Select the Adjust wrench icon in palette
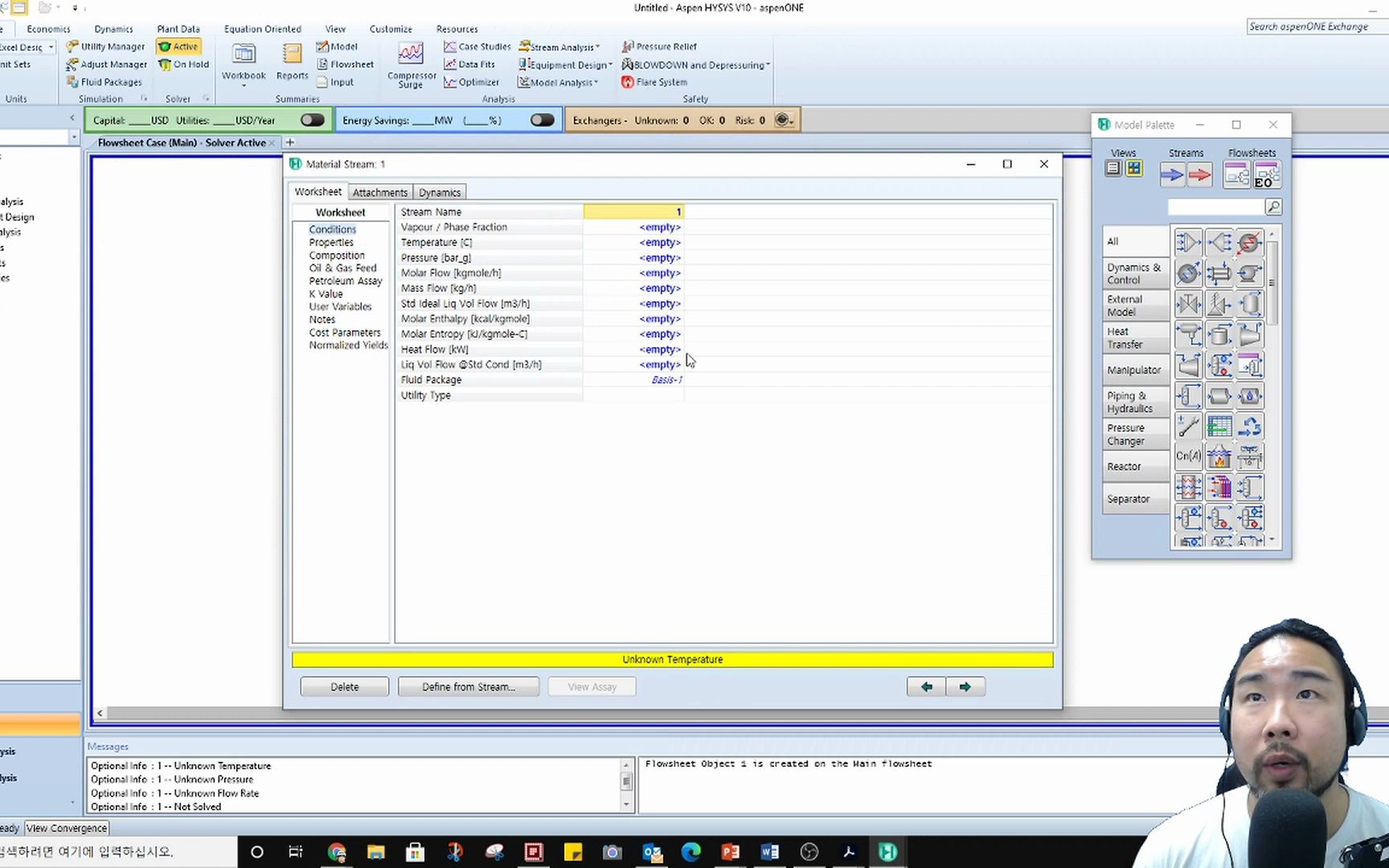1389x868 pixels. tap(1188, 426)
